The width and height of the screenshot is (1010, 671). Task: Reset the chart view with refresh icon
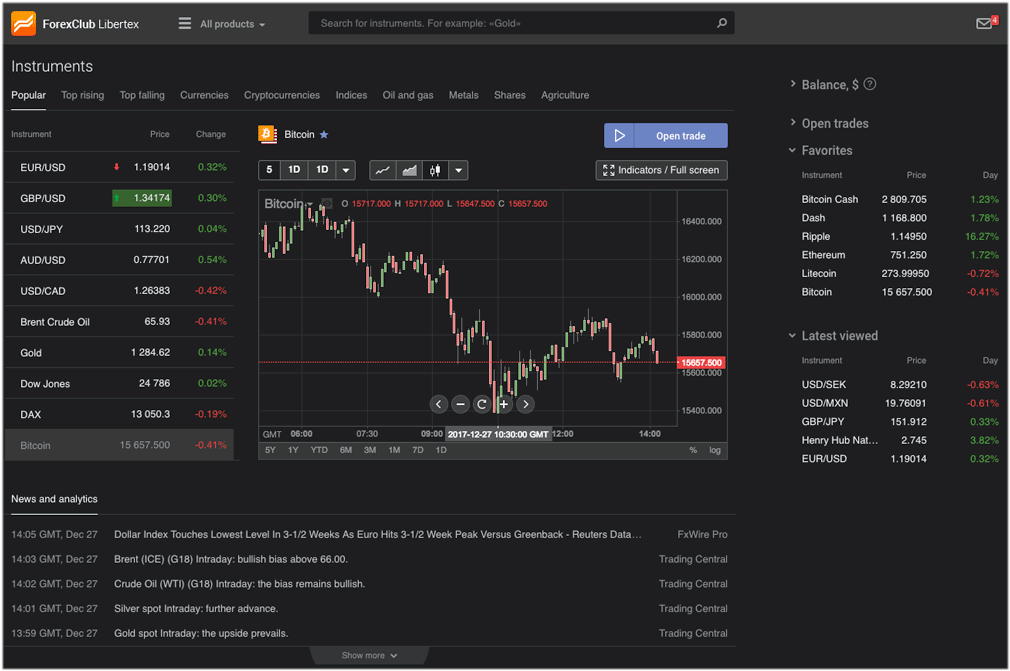pos(482,404)
